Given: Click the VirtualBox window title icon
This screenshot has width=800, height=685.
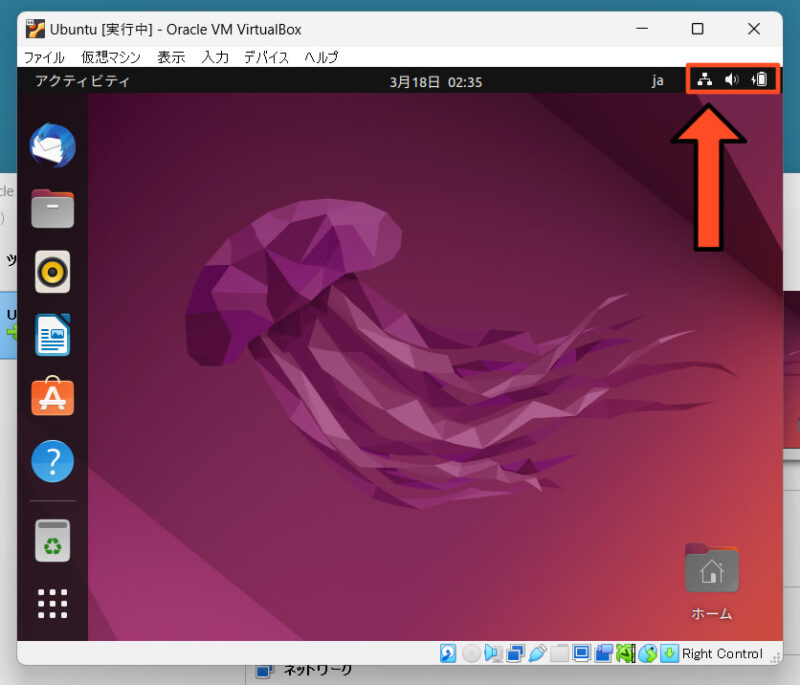Looking at the screenshot, I should coord(35,29).
